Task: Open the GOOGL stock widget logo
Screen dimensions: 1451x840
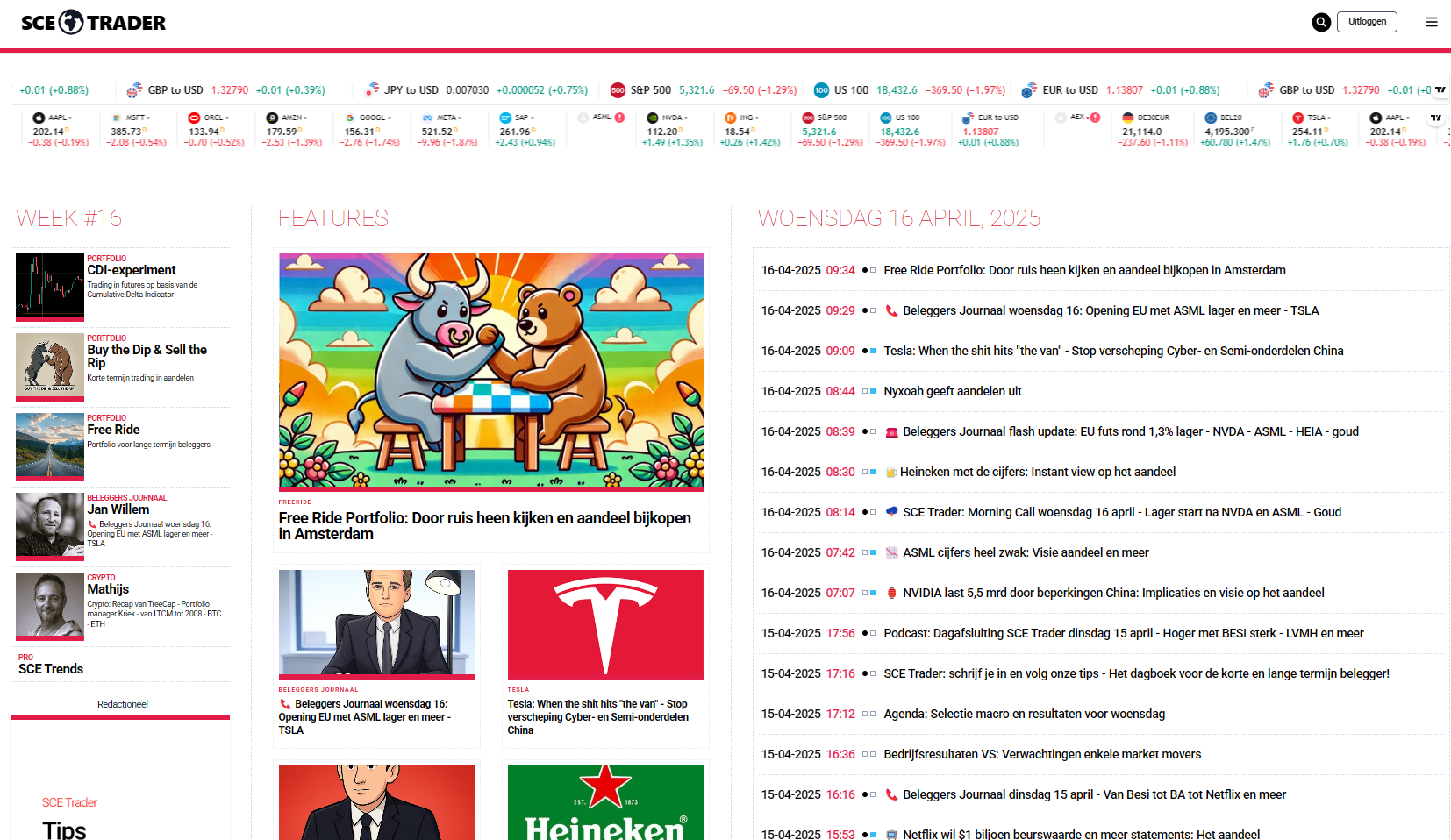Action: (x=350, y=117)
